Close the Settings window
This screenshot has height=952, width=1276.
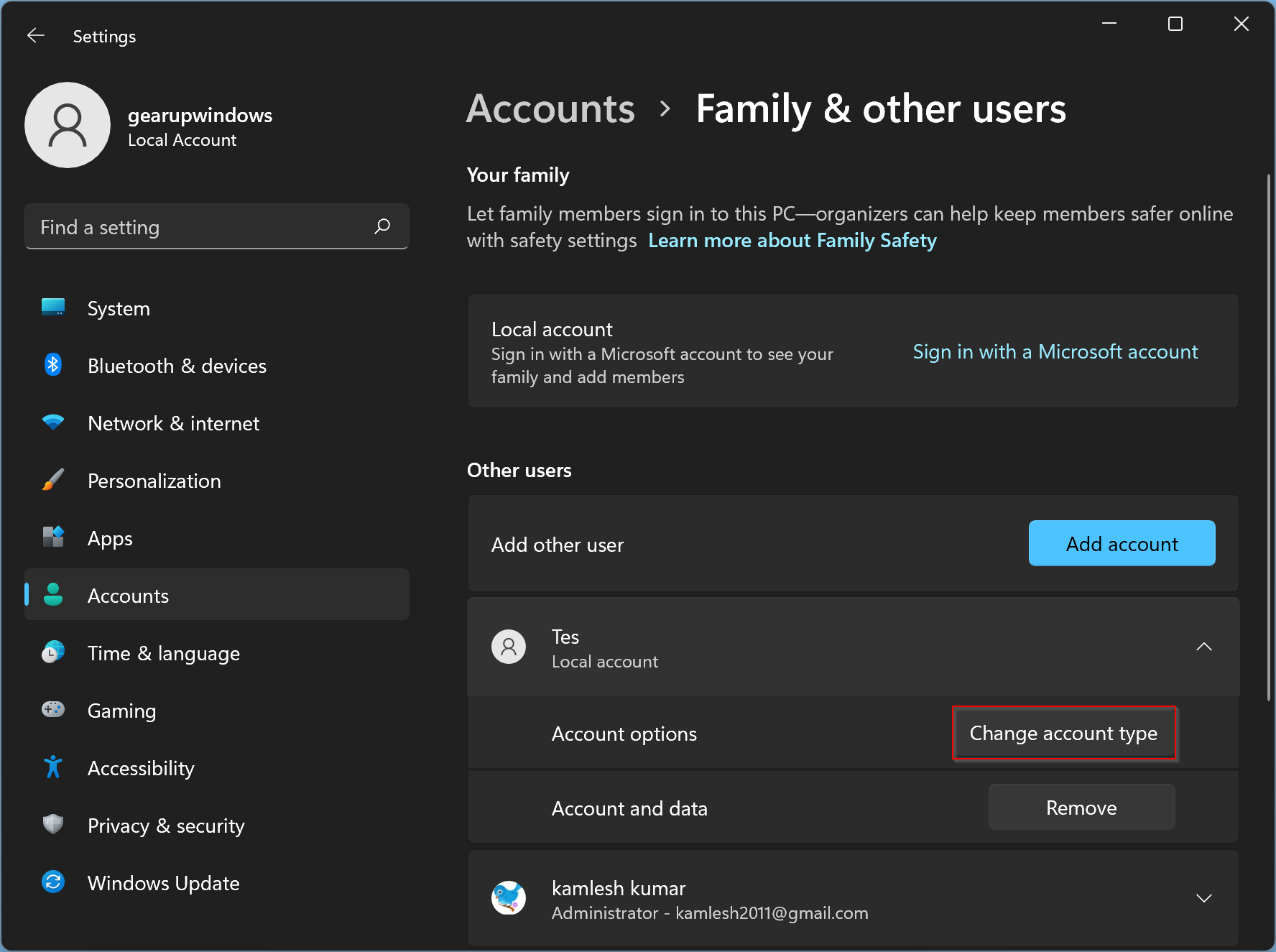point(1242,24)
